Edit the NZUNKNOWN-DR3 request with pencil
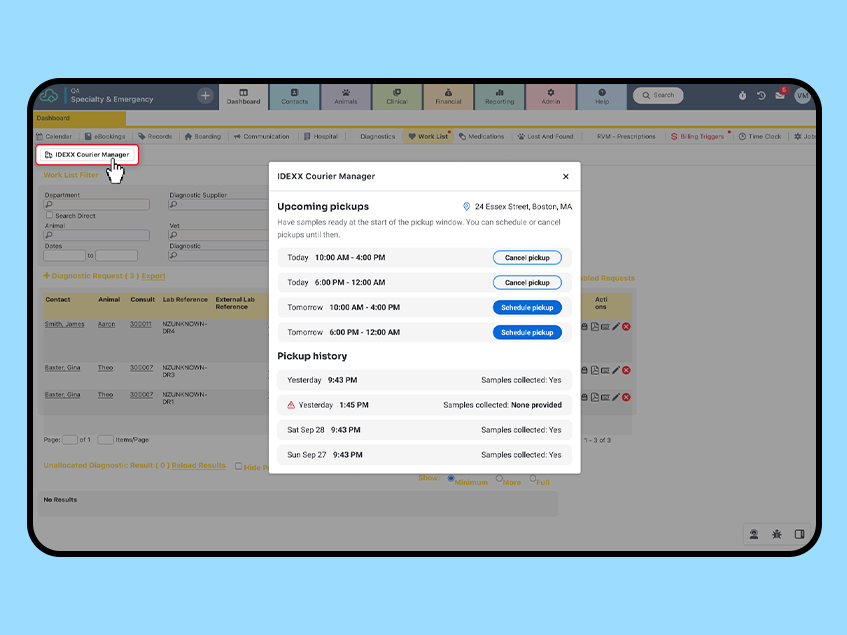The height and width of the screenshot is (635, 847). coord(616,370)
